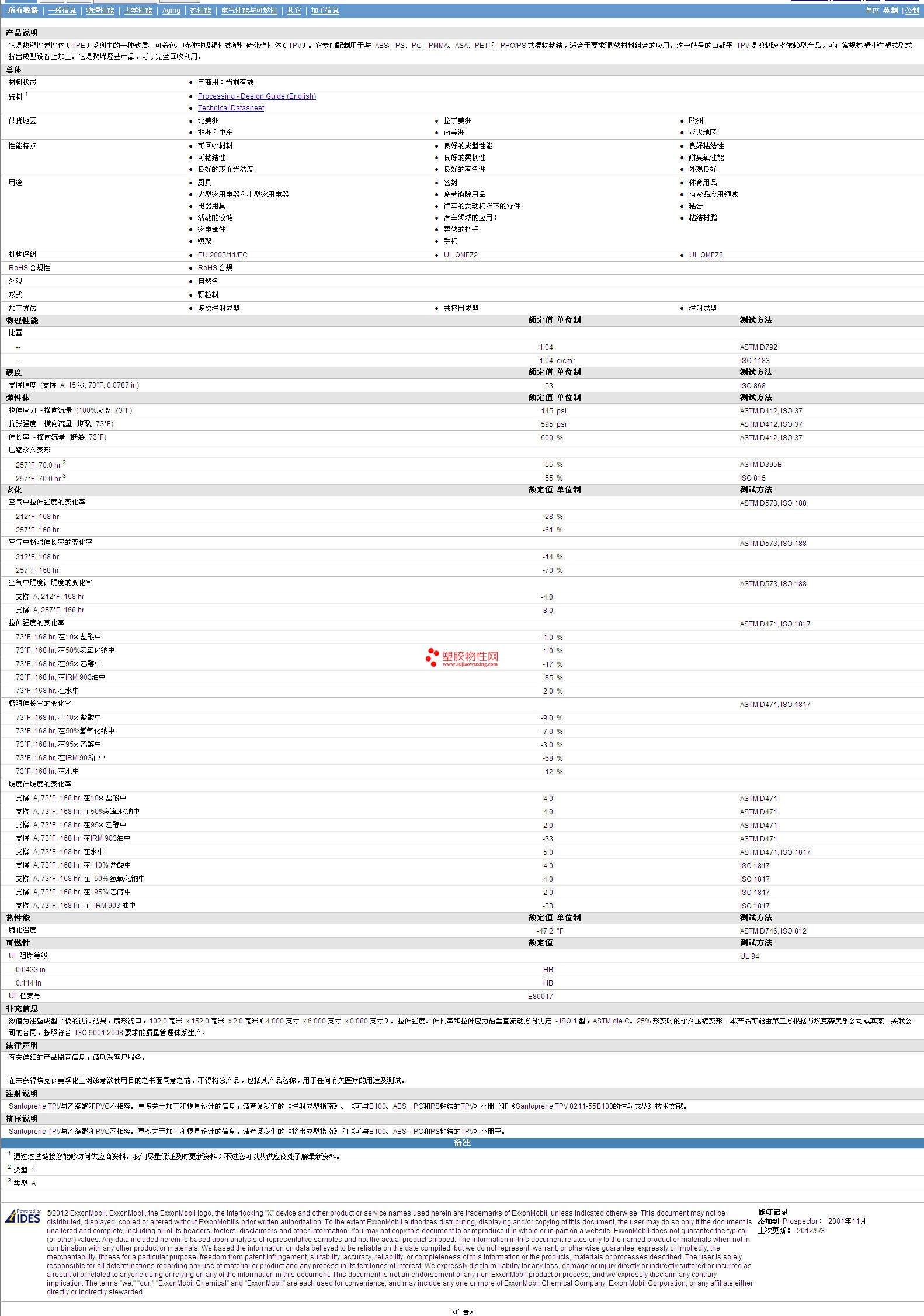Click the UL 94 test method
The image size is (924, 1316).
749,956
